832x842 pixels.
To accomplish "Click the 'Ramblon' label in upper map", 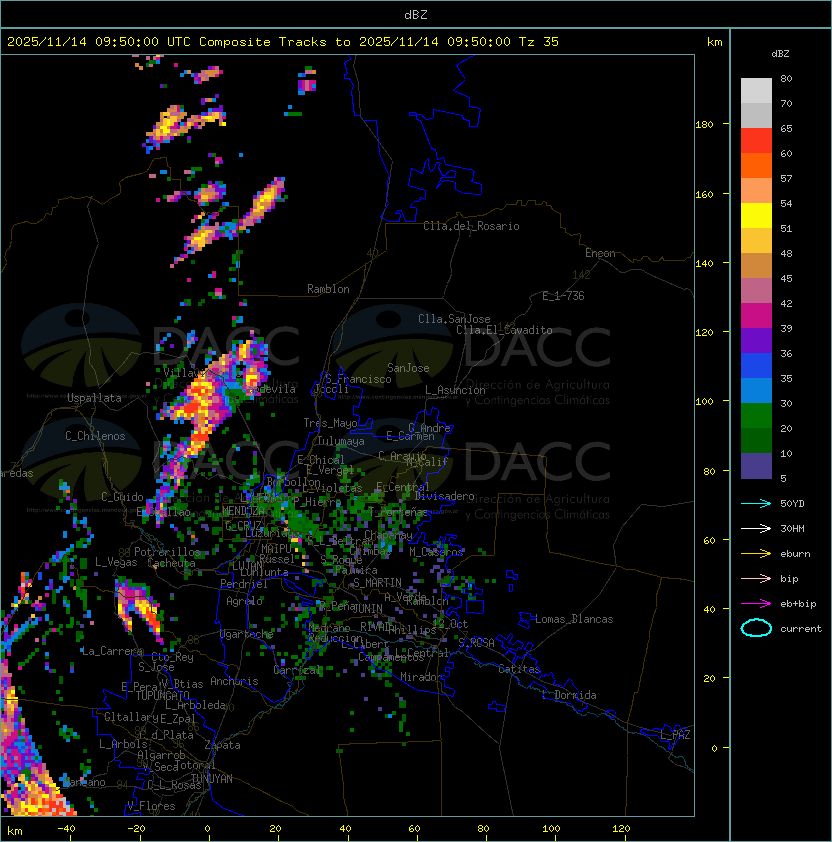I will 328,289.
